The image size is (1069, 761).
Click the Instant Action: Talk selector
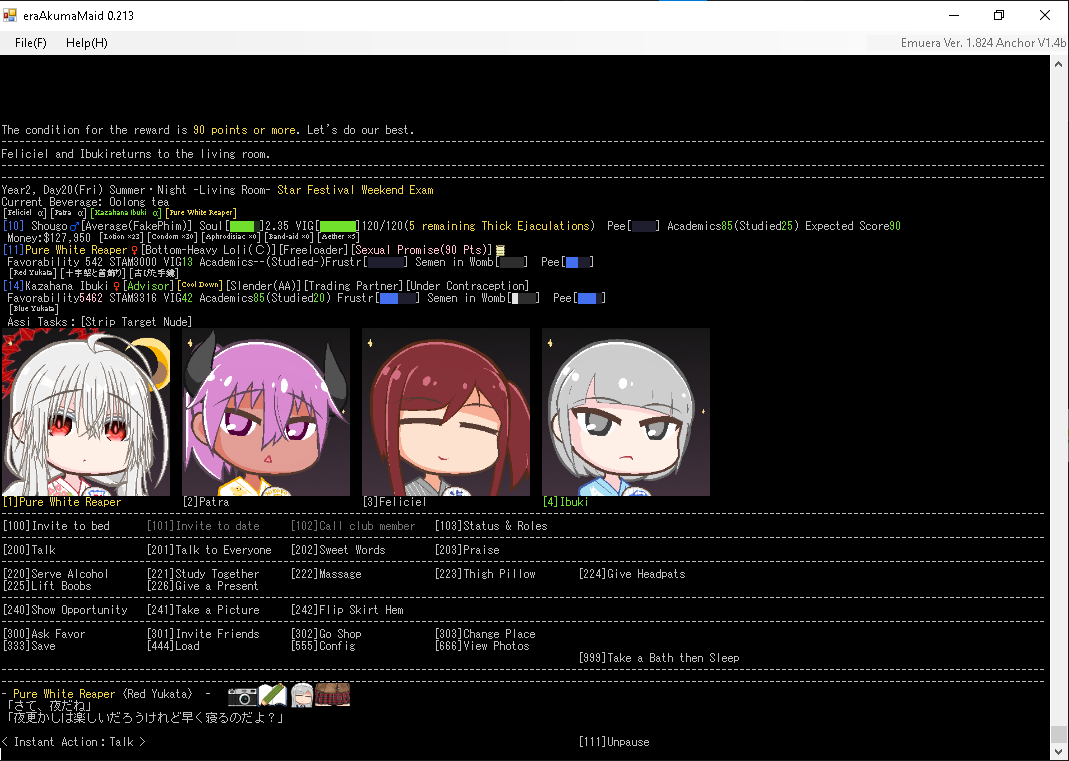point(74,742)
